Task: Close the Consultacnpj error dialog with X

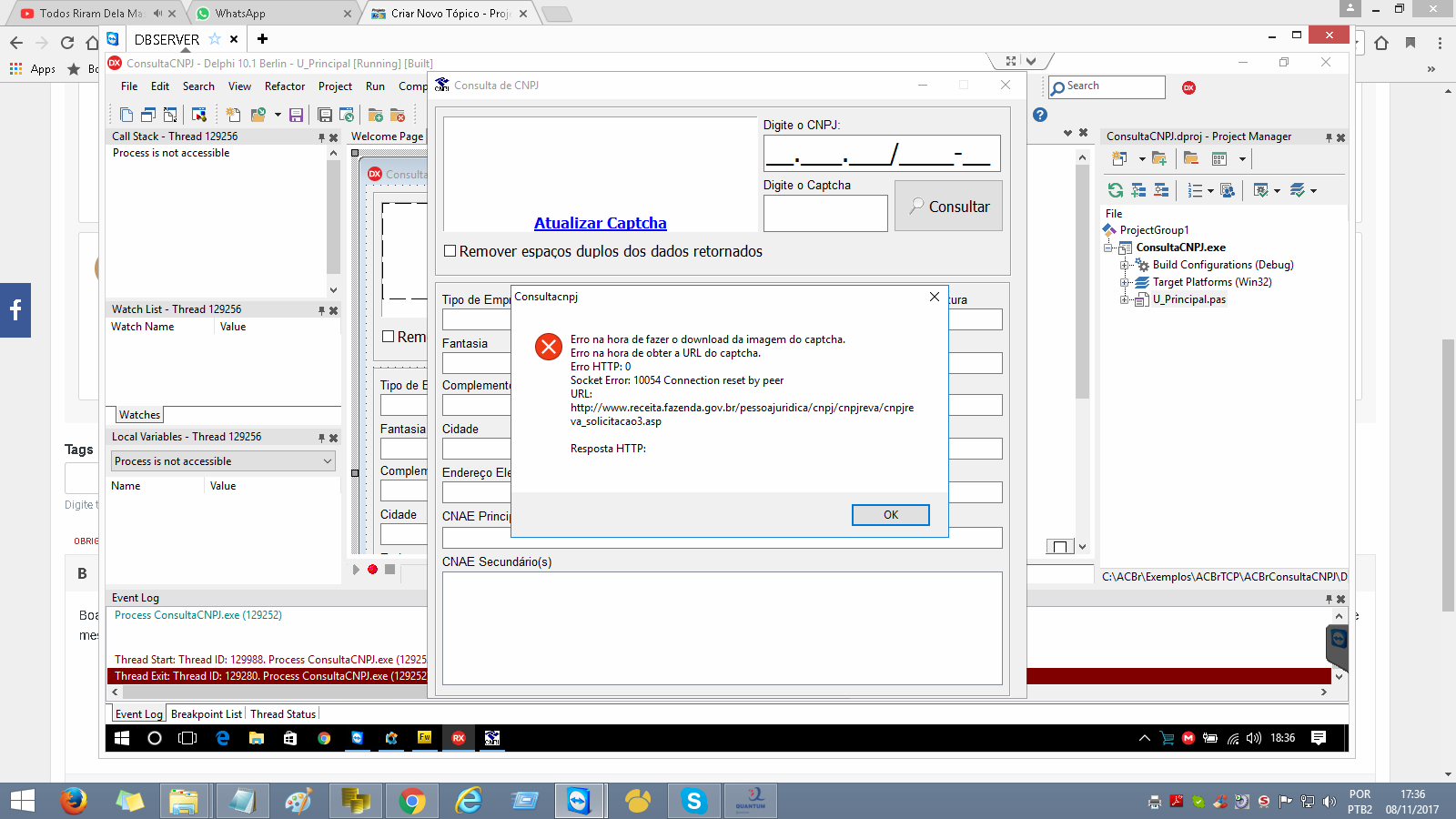Action: coord(934,297)
